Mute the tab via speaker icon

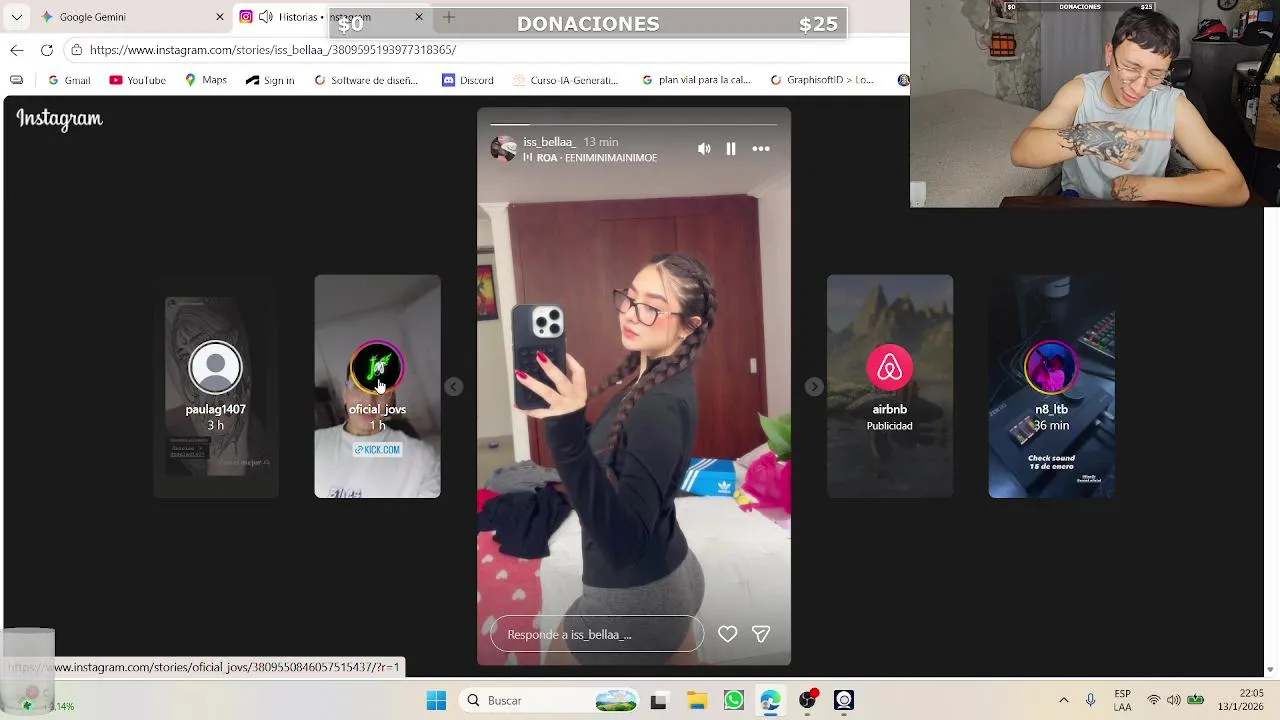pos(265,17)
